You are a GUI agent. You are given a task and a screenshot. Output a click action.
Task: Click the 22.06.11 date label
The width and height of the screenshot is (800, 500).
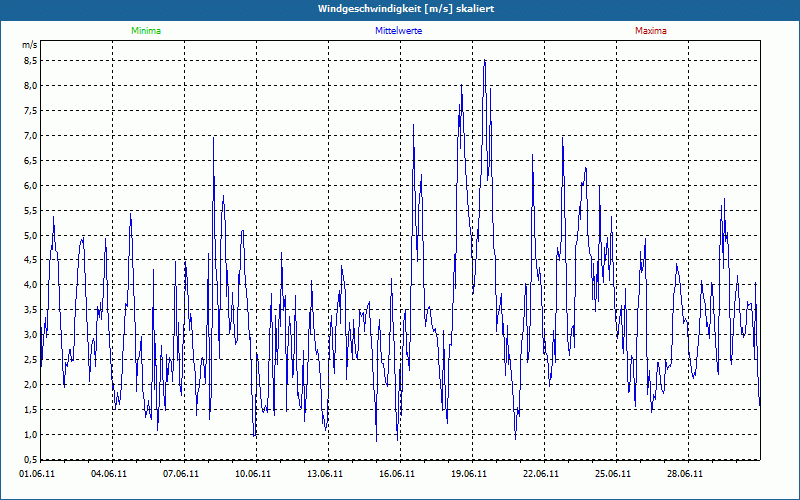coord(540,474)
